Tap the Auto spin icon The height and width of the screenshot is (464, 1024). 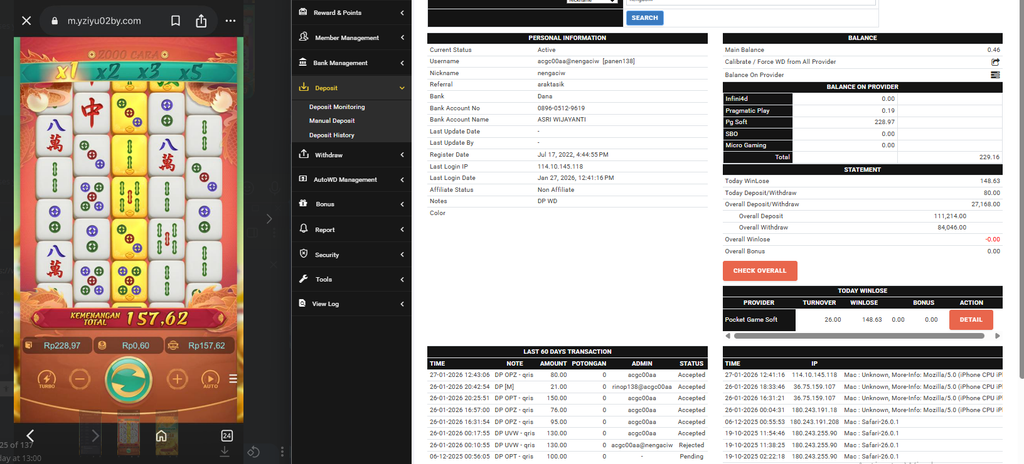coord(210,378)
